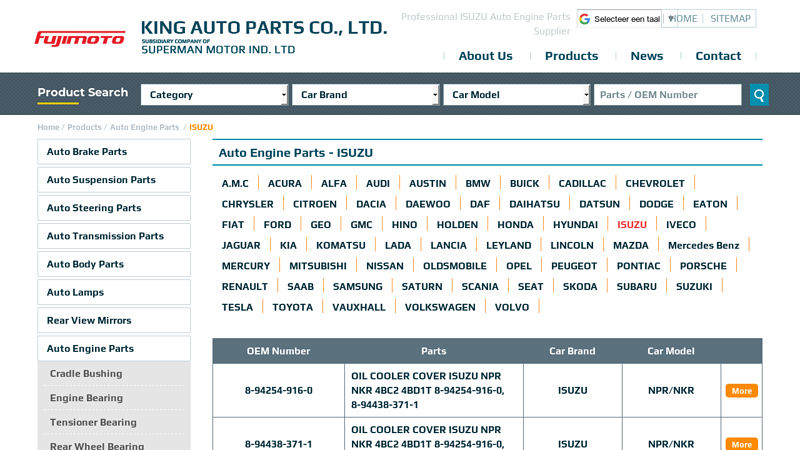Viewport: 800px width, 450px height.
Task: Filter by MAZDA brand
Action: 631,245
